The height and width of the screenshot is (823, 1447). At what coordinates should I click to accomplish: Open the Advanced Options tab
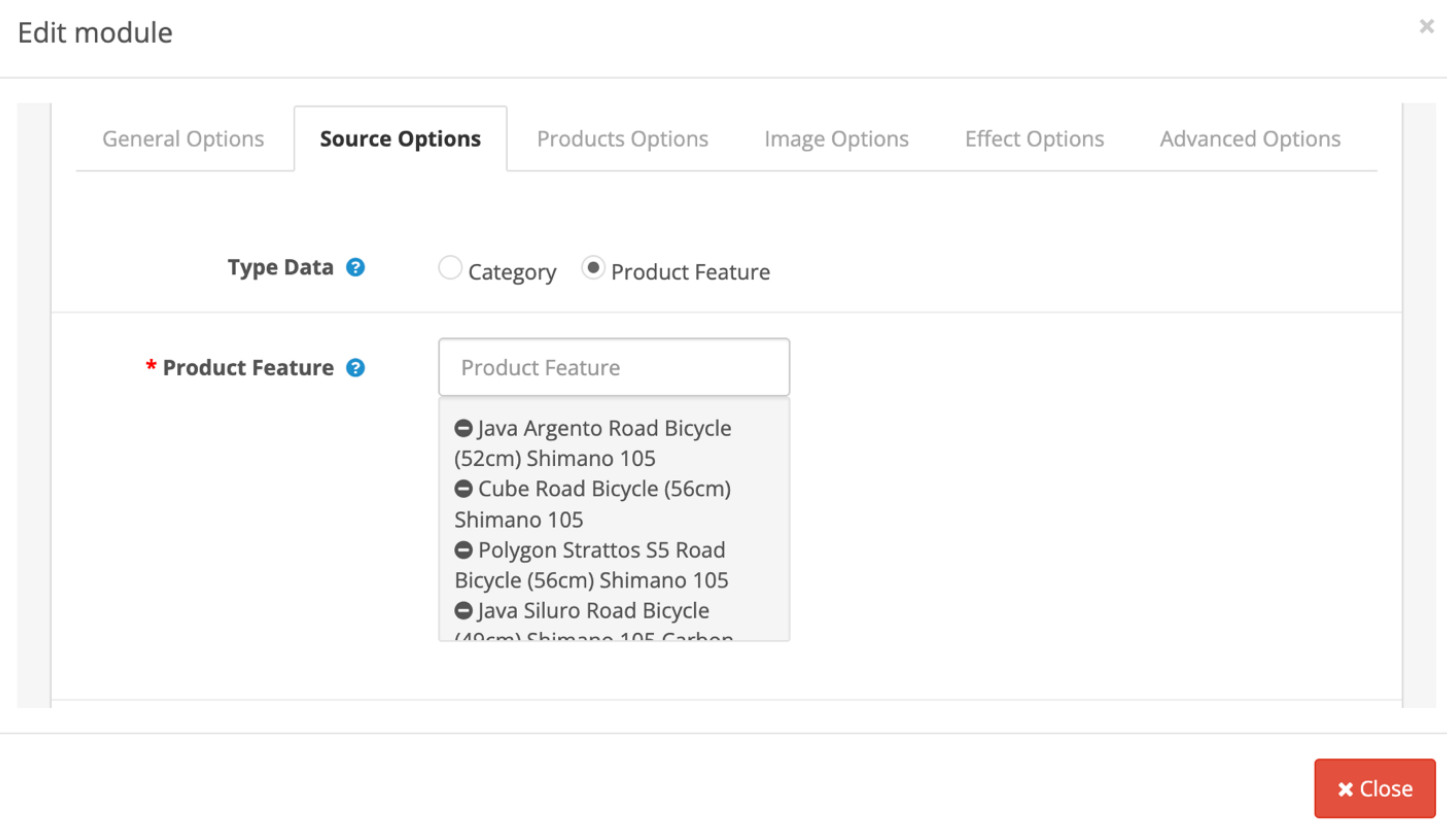[x=1250, y=139]
